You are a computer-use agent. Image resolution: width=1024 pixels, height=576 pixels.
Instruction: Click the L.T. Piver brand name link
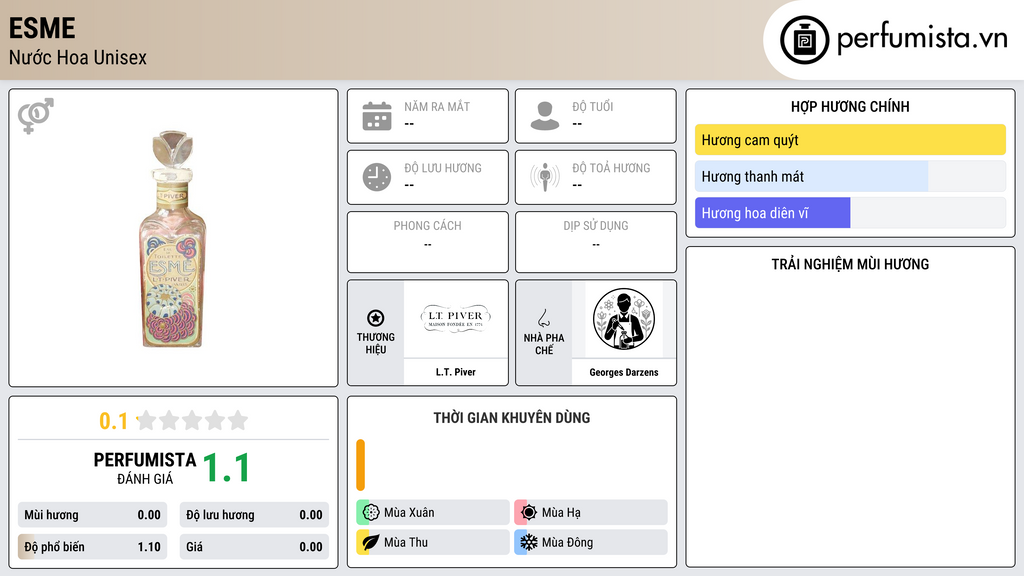pos(456,372)
